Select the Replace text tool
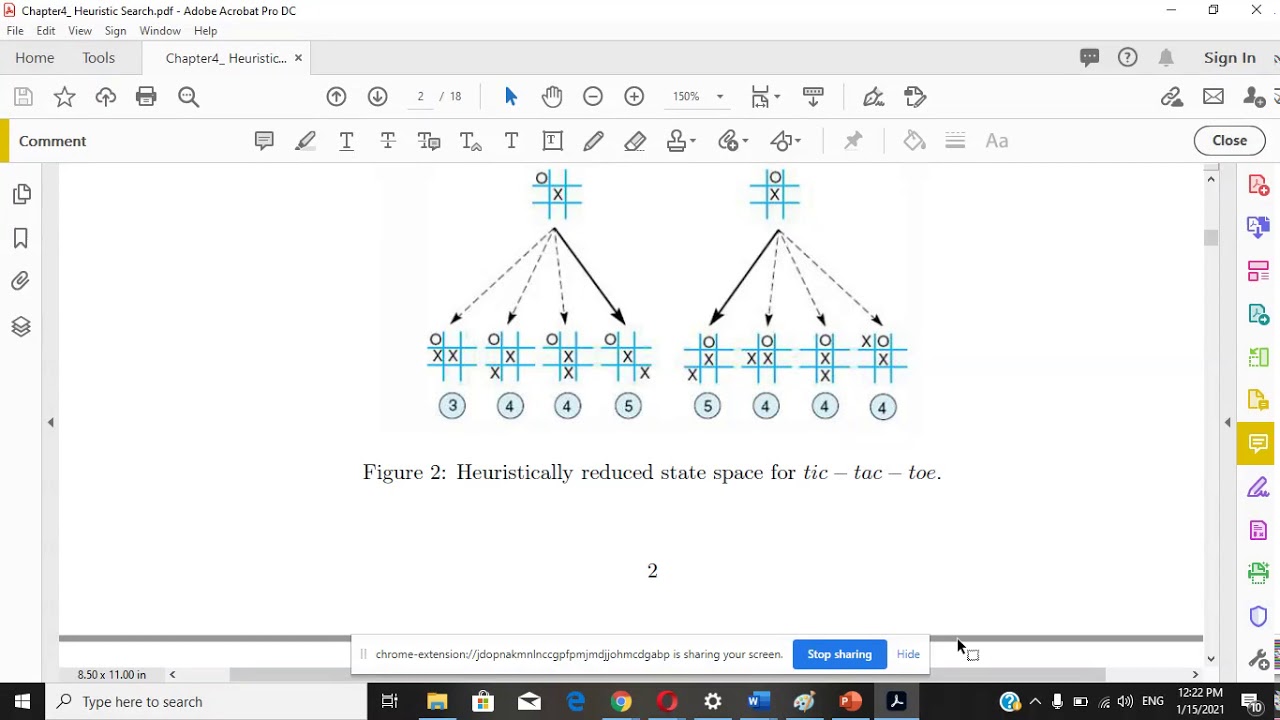The image size is (1280, 720). tap(429, 141)
